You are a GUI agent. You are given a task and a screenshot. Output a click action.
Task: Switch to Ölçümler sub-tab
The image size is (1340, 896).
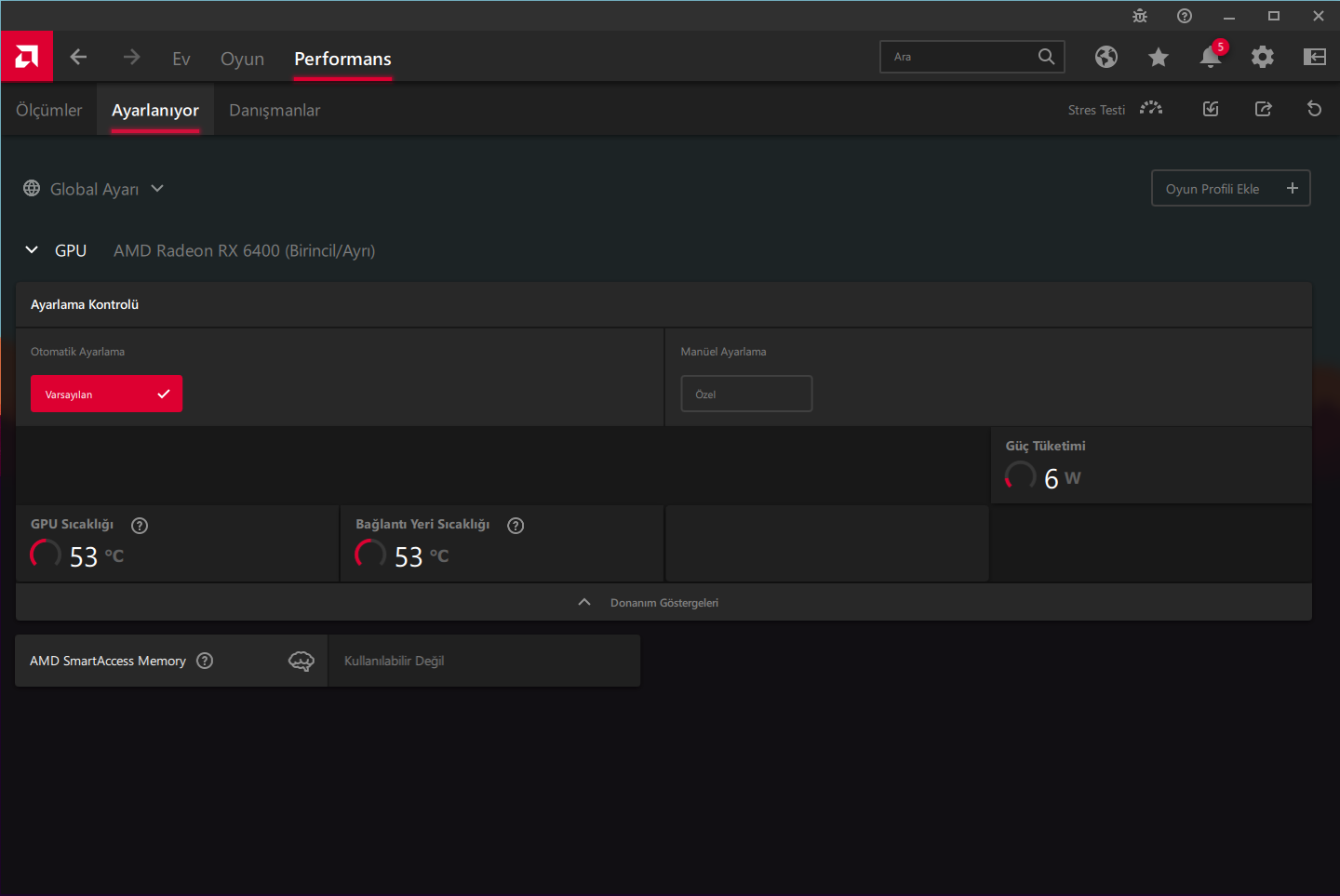49,110
